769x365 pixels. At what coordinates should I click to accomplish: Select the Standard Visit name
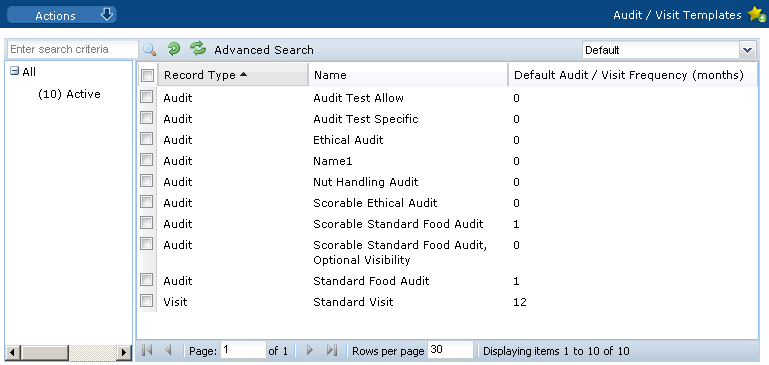click(353, 302)
